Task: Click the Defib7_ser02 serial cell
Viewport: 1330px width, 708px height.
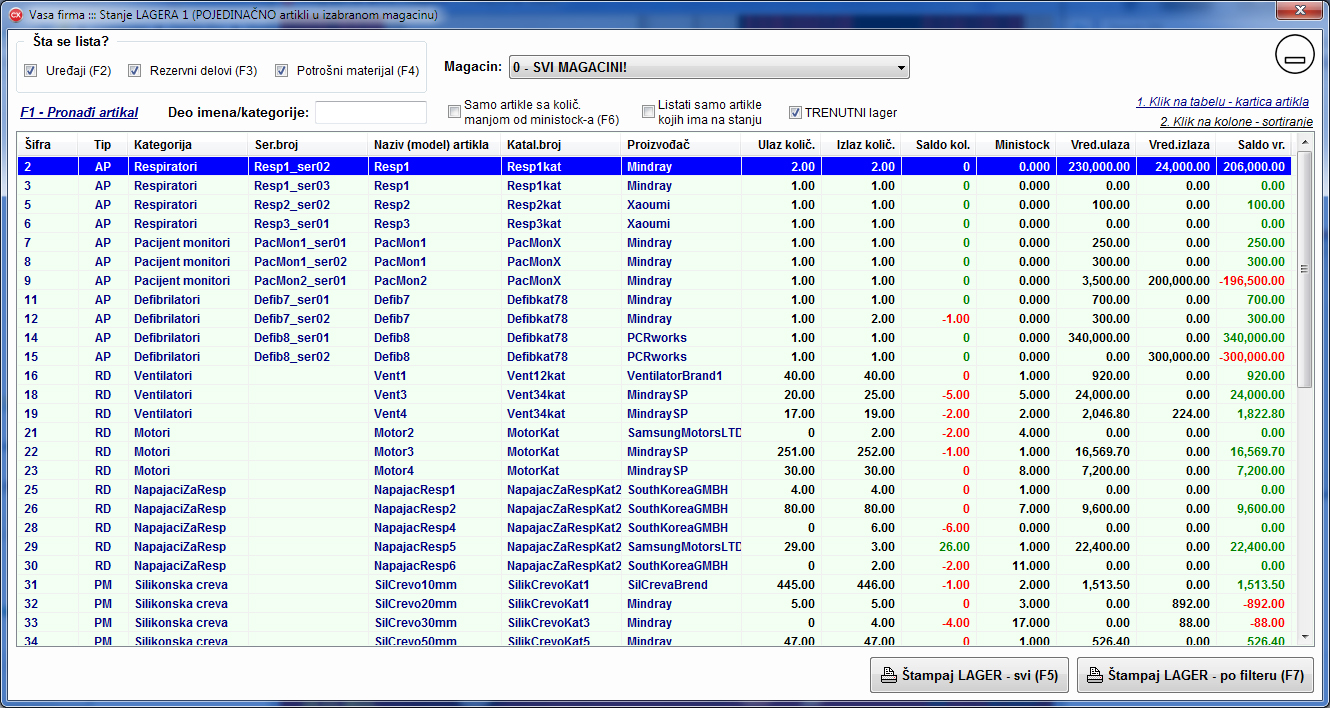Action: (x=308, y=319)
